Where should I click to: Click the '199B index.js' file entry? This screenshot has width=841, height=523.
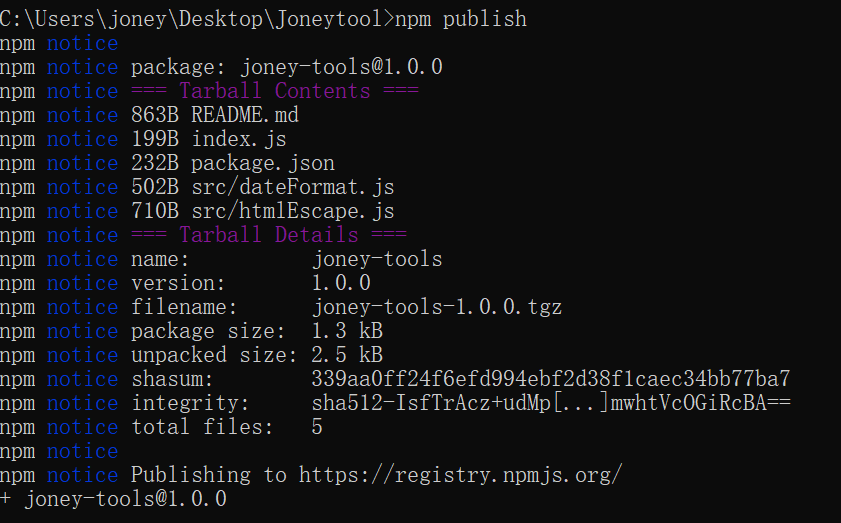coord(209,139)
